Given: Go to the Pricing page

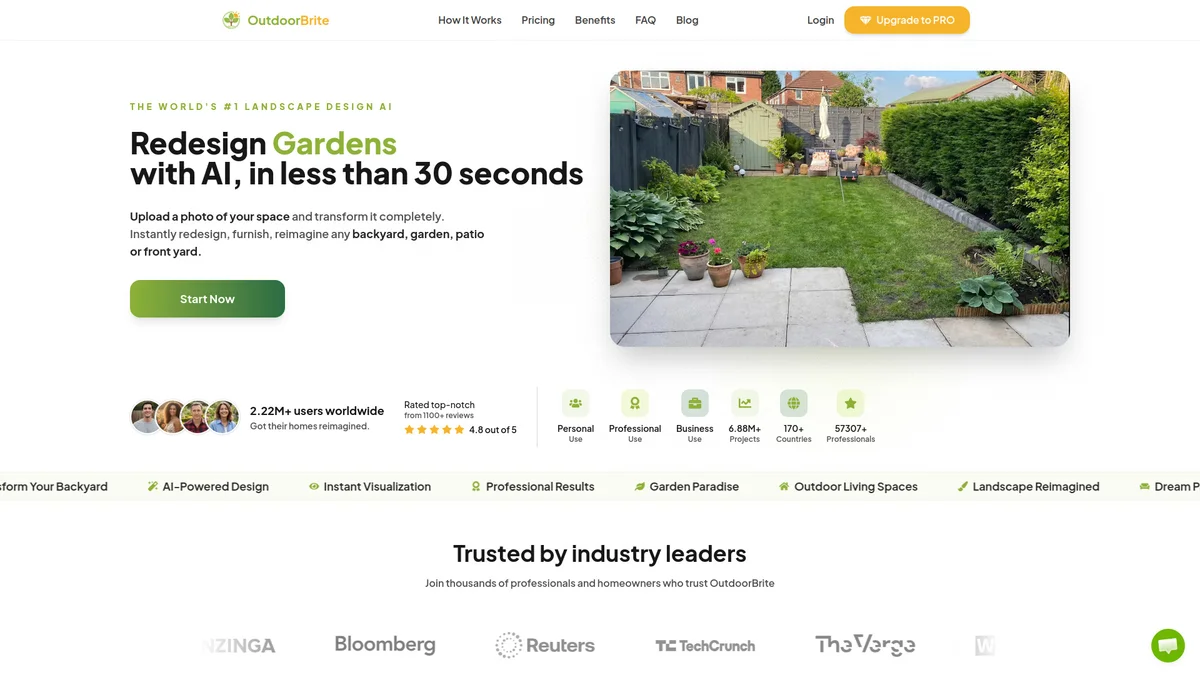Looking at the screenshot, I should [x=538, y=20].
